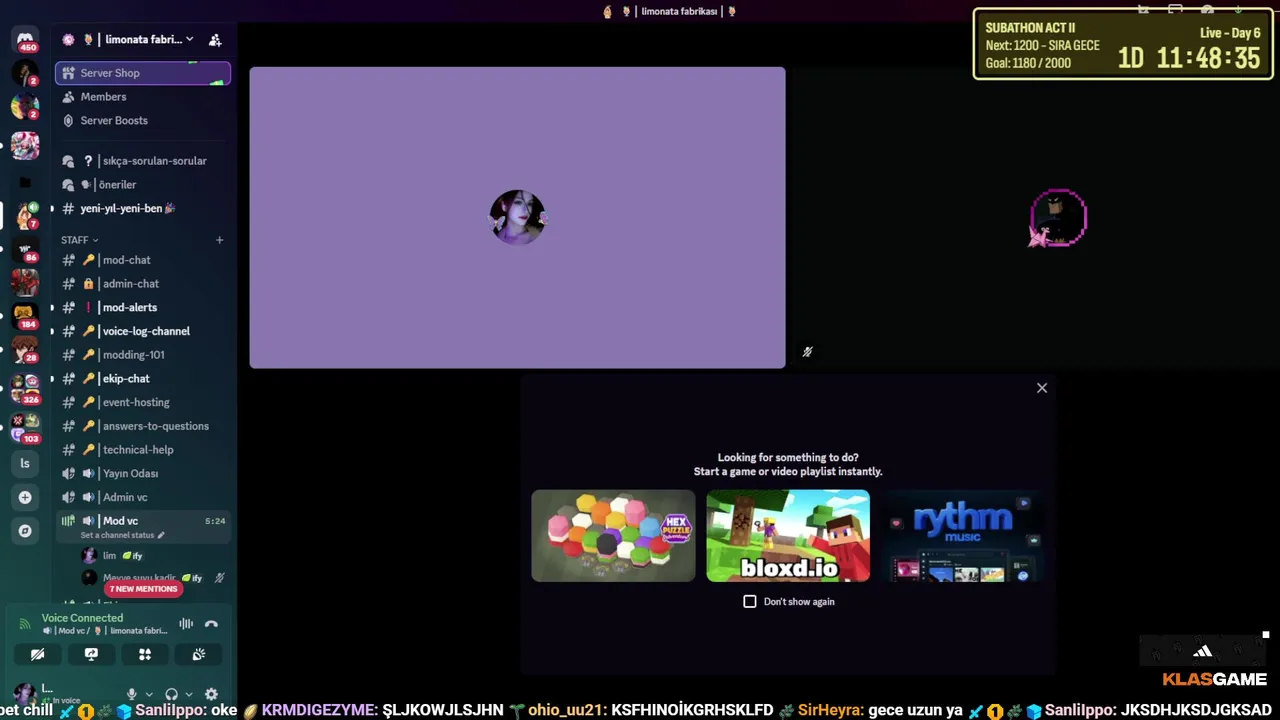
Task: Click lim's avatar in the video tile
Action: click(517, 217)
